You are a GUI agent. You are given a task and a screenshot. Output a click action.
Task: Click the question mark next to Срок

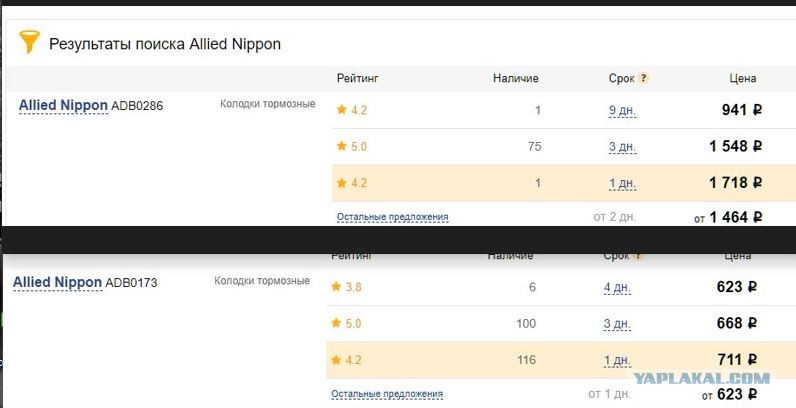coord(644,78)
